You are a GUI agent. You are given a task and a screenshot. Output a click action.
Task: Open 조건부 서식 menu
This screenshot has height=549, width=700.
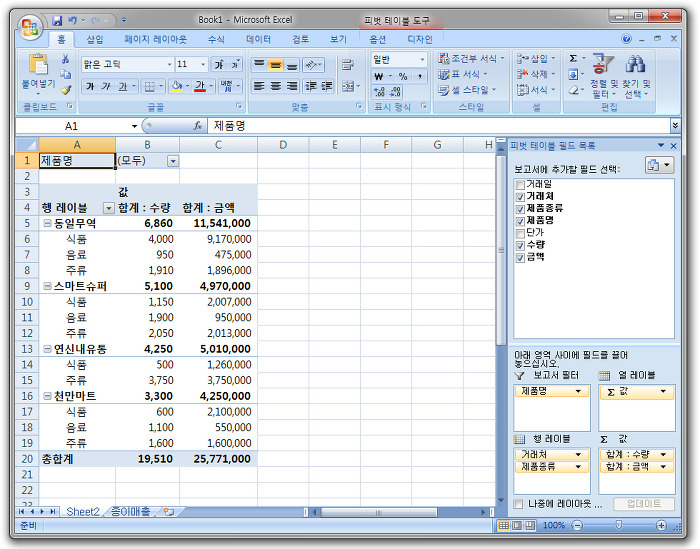pos(471,58)
